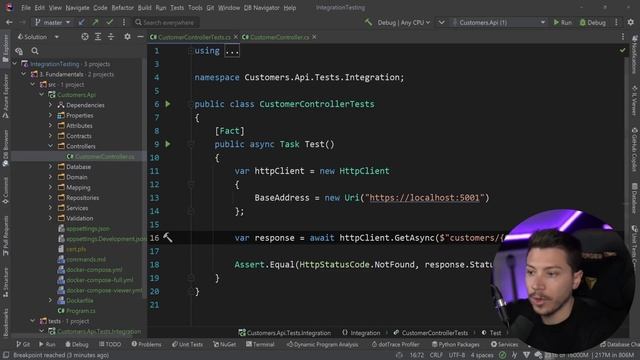640x360 pixels.
Task: Open the Python Packages tool window
Action: (456, 344)
